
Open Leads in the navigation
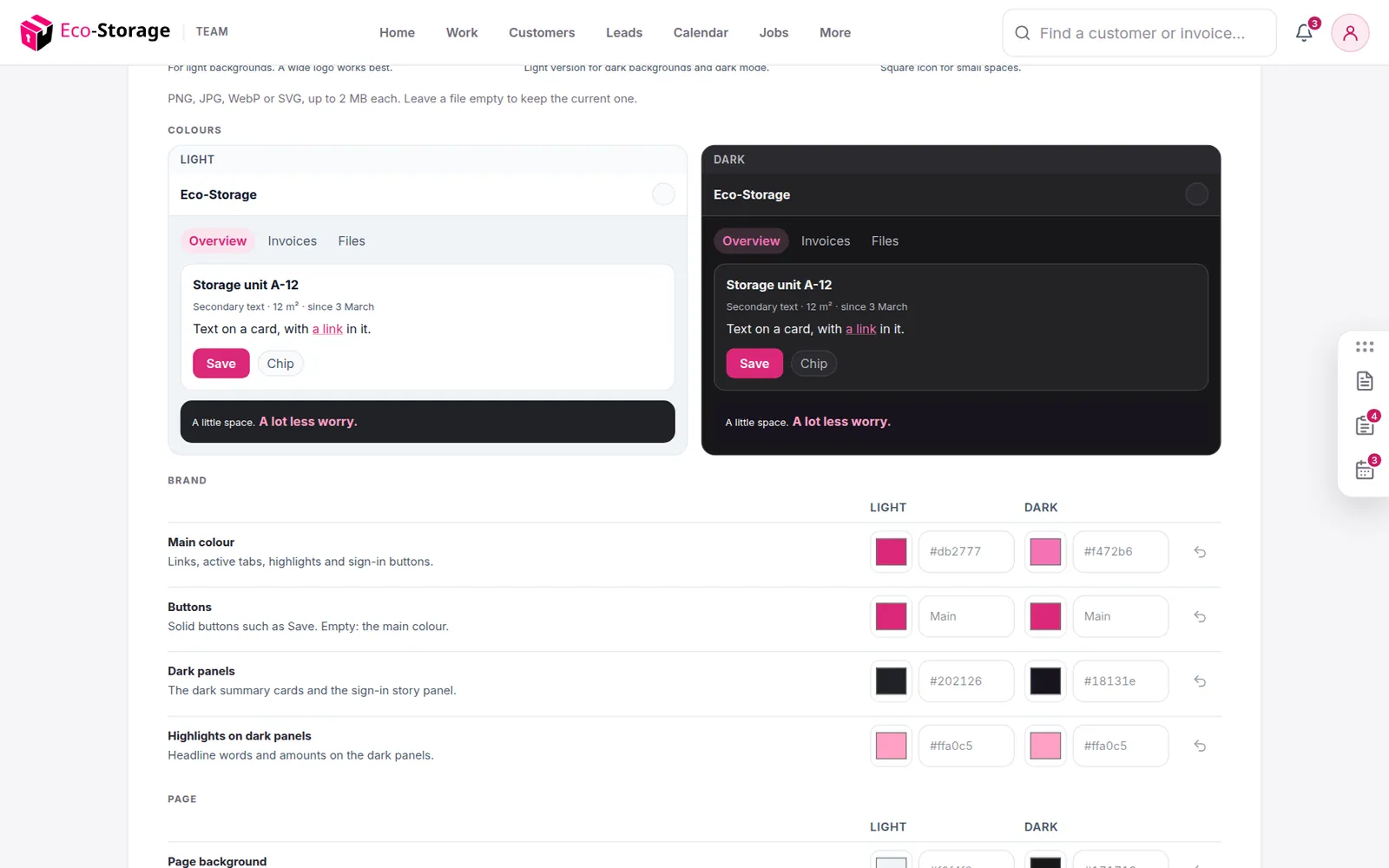coord(624,33)
